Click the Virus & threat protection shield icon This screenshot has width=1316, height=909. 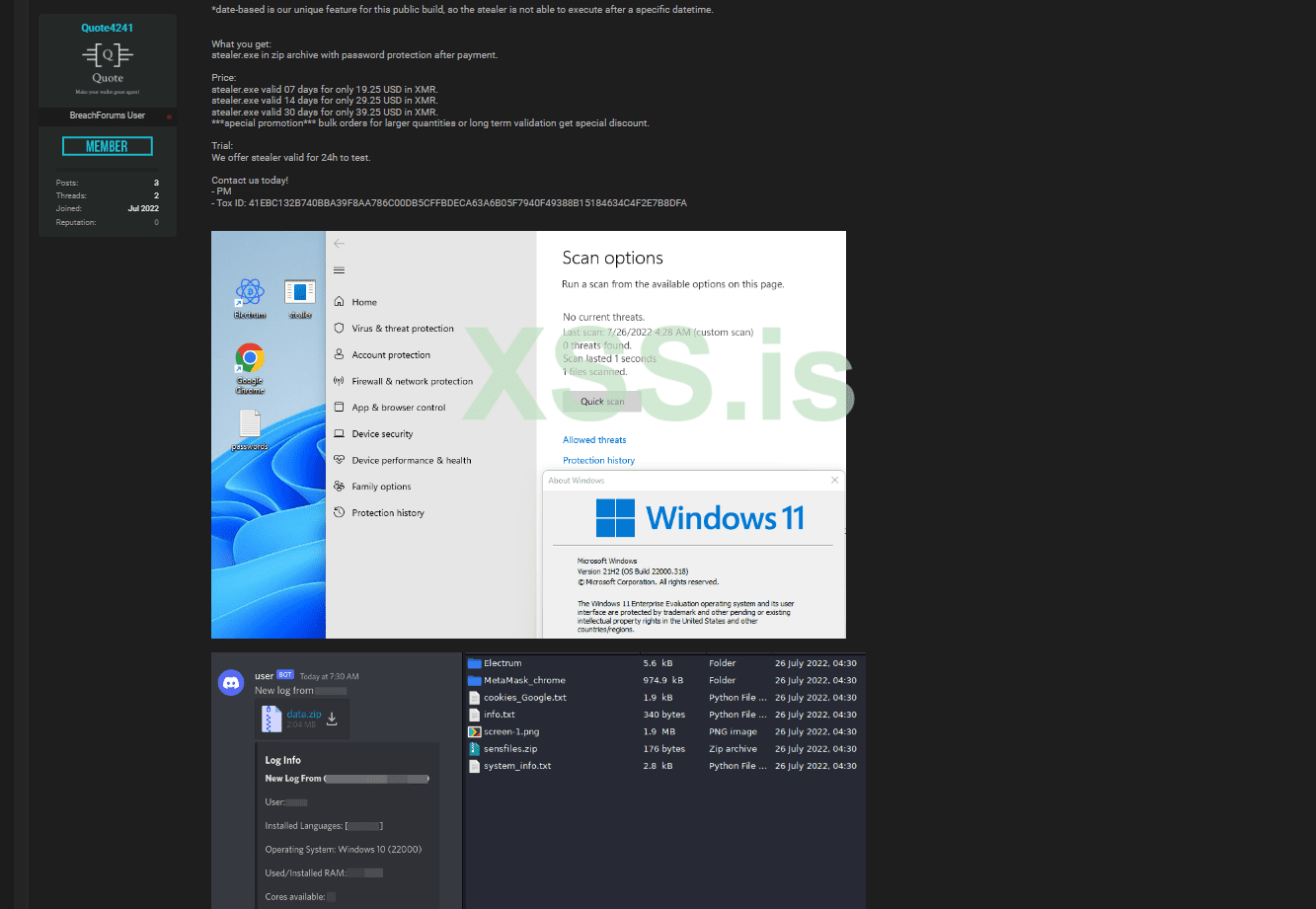tap(340, 329)
